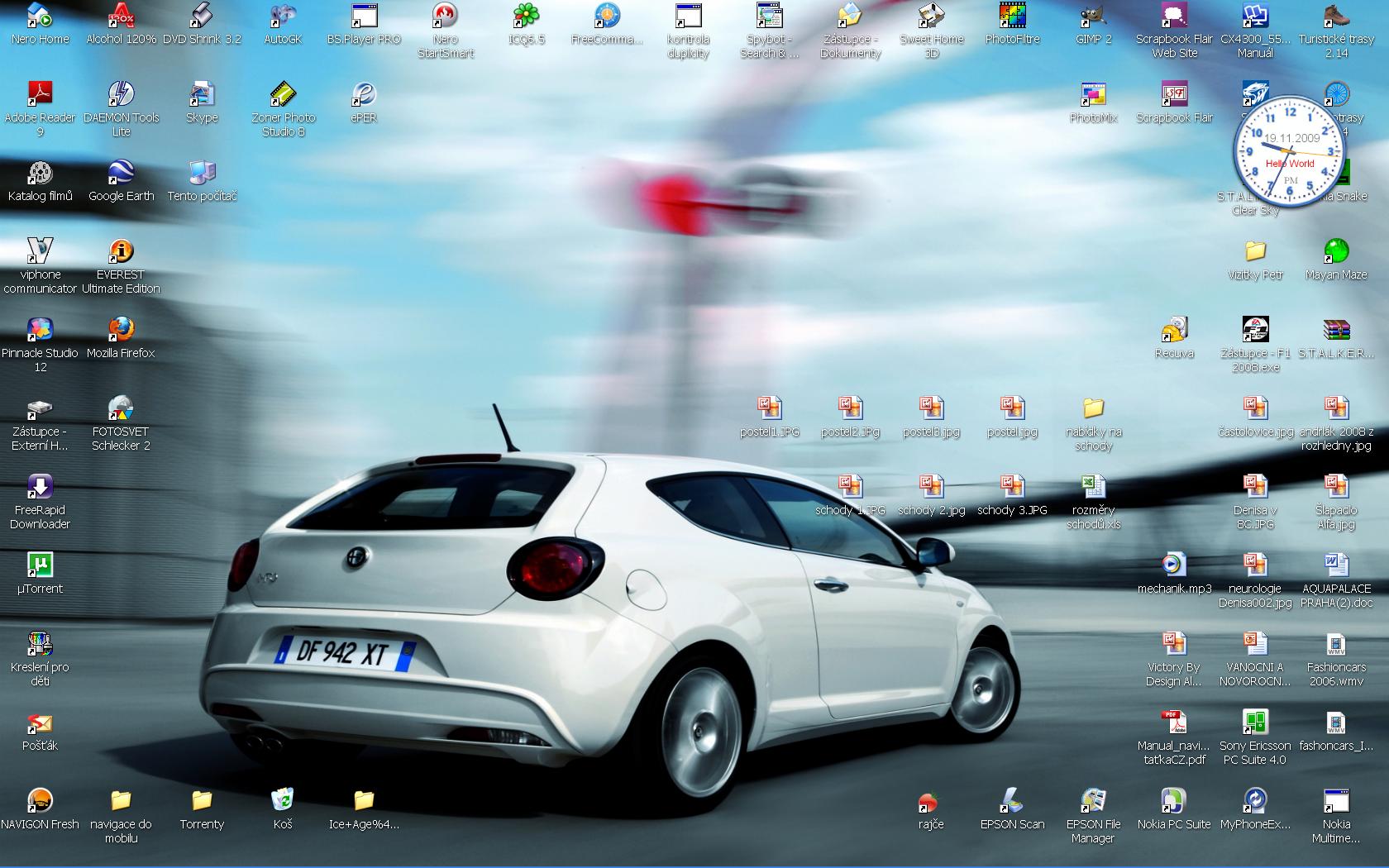Click the Nokia PC Suite icon
This screenshot has height=868, width=1389.
[1173, 800]
